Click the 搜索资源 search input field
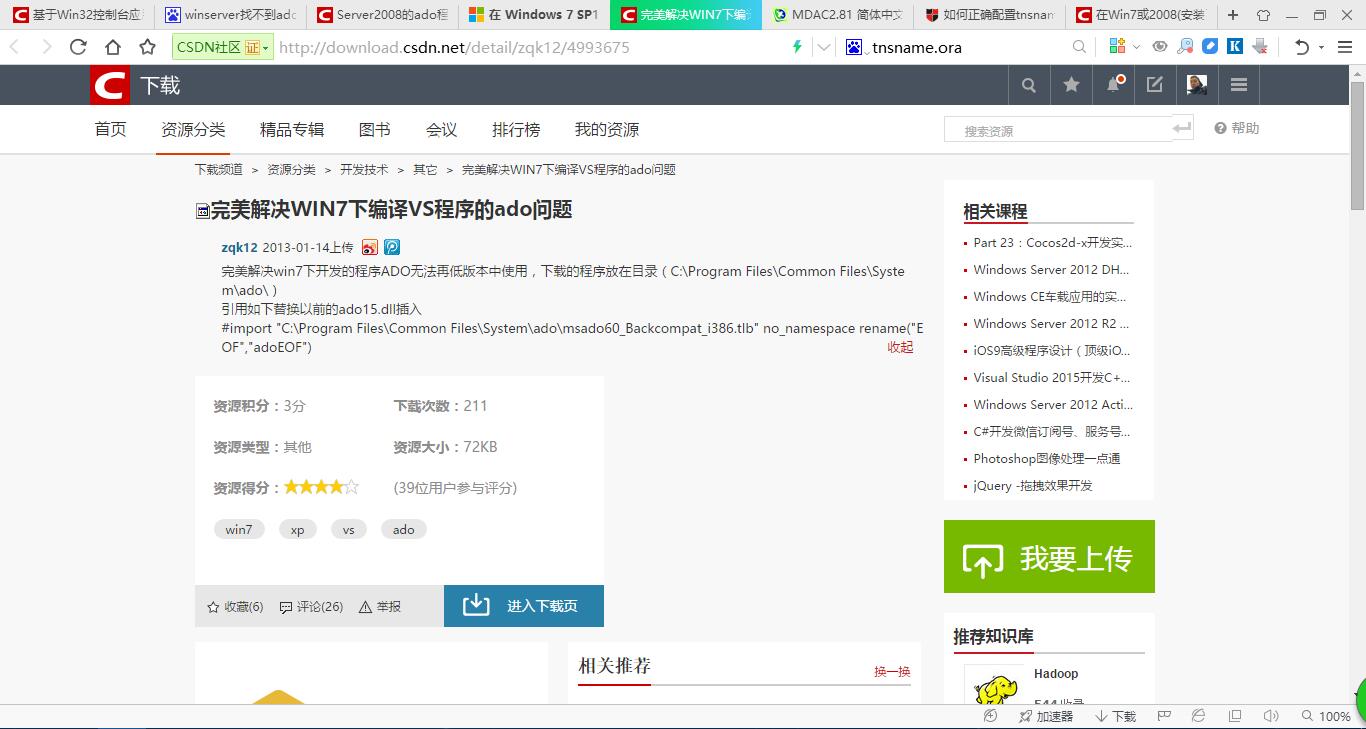This screenshot has height=729, width=1366. point(1058,130)
